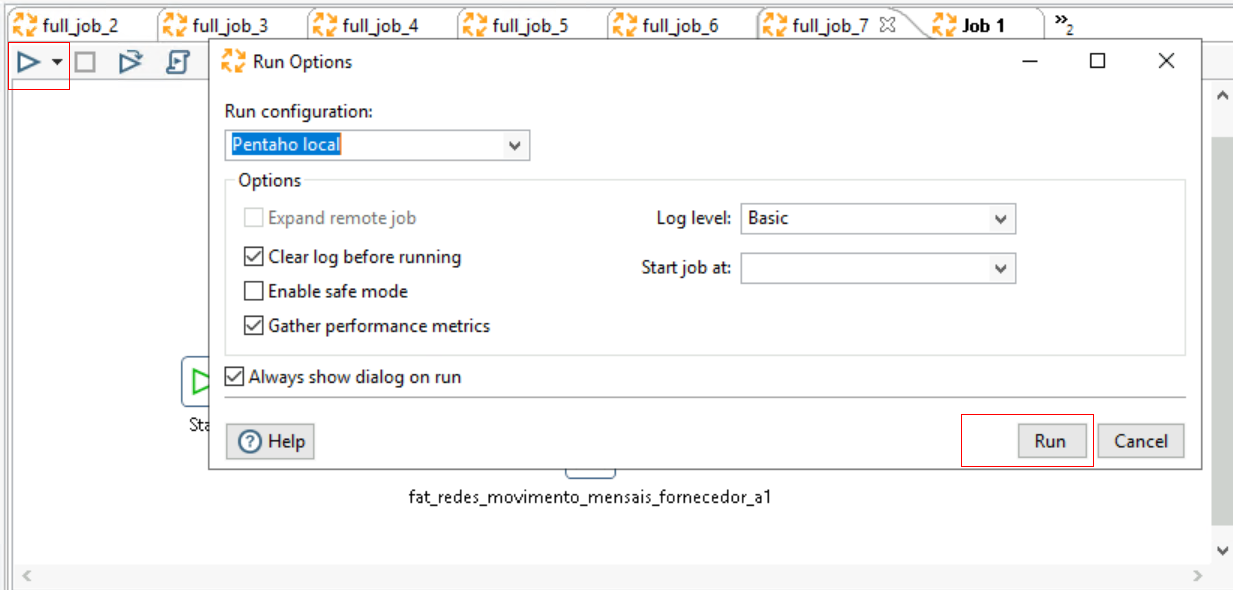Enable safe mode checkbox

click(253, 291)
